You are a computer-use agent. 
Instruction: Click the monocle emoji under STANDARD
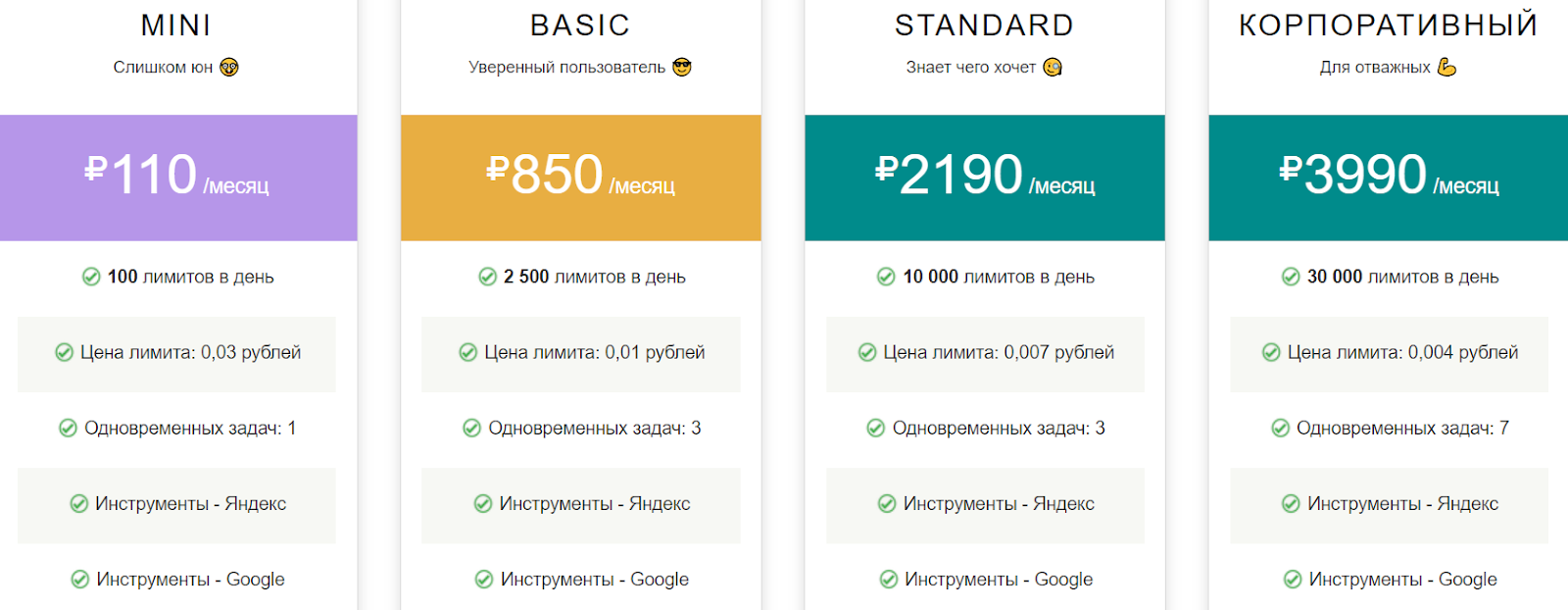(1053, 68)
